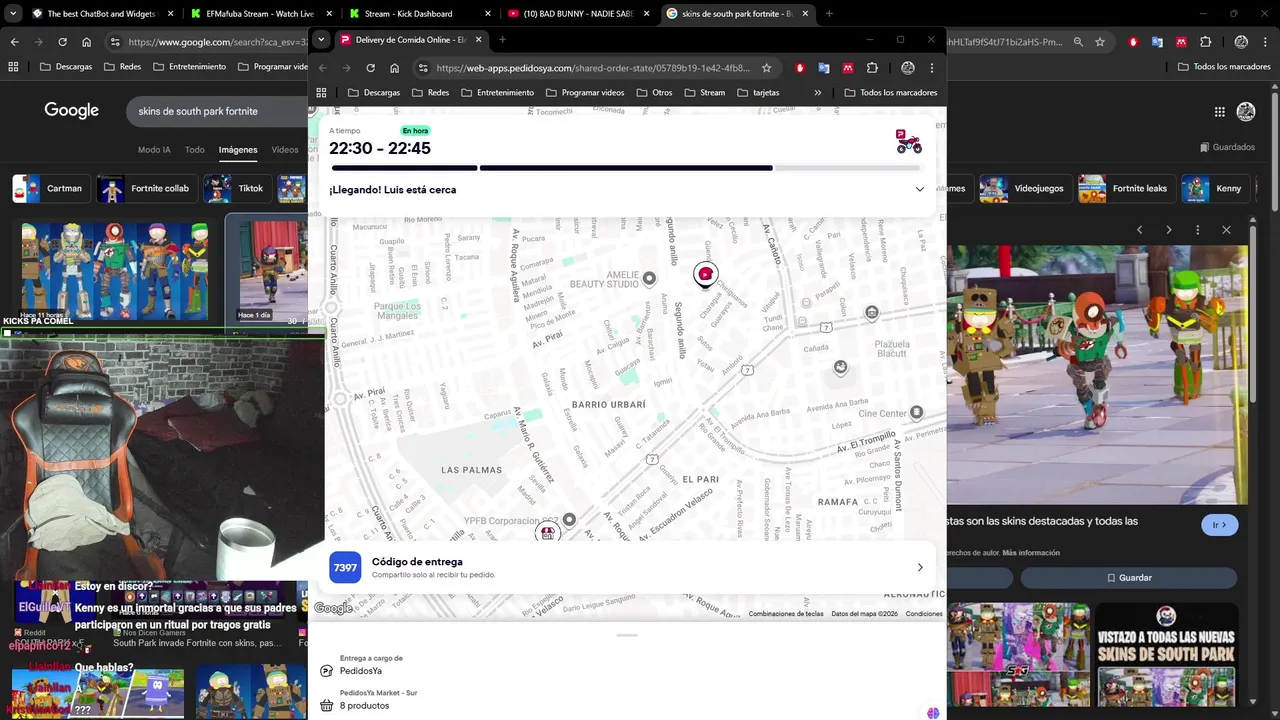
Task: Open the Código de entrega details arrow
Action: pyautogui.click(x=920, y=568)
